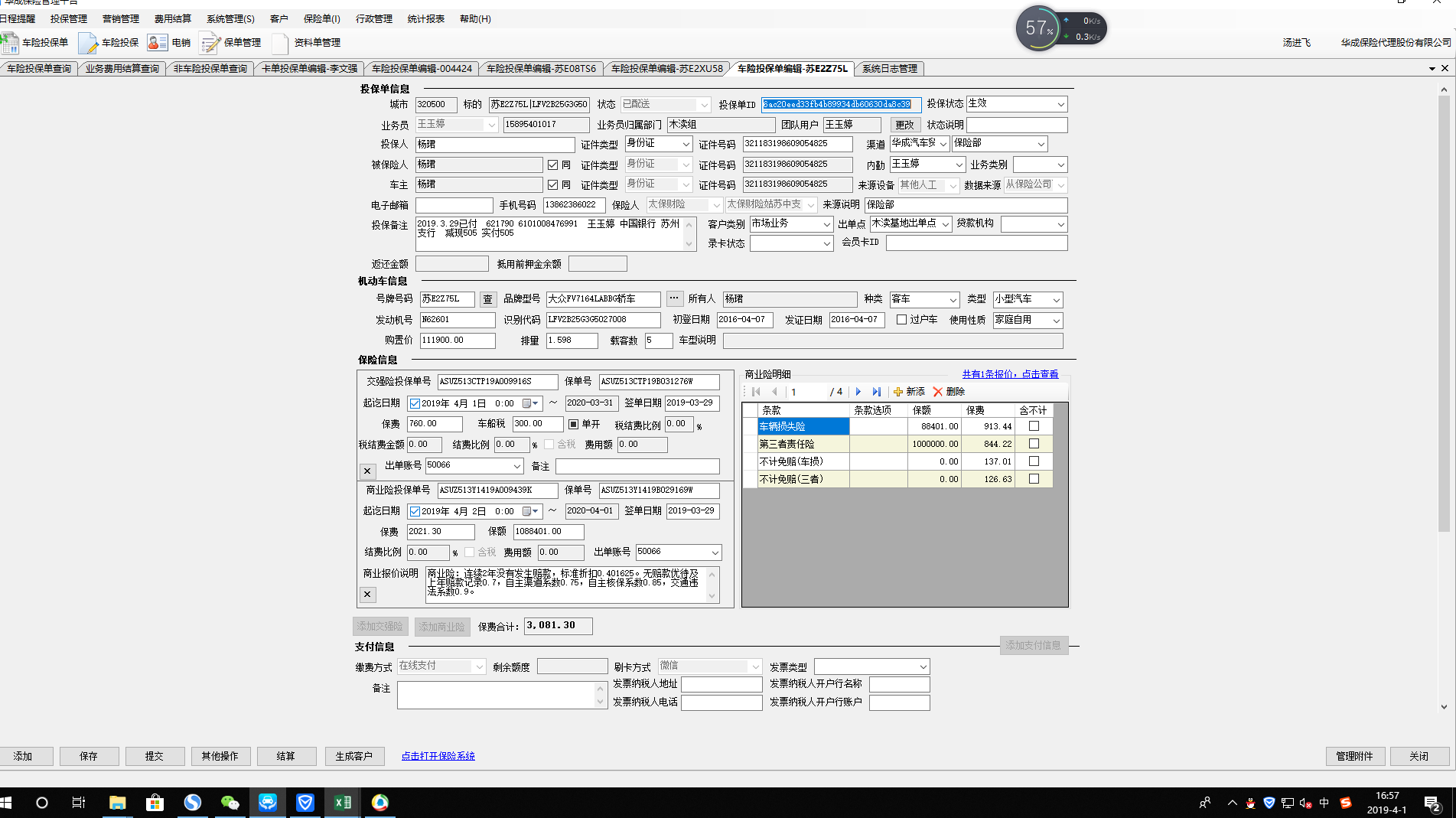The width and height of the screenshot is (1456, 818).
Task: Switch to the 系统日志管理 tab
Action: pyautogui.click(x=889, y=69)
